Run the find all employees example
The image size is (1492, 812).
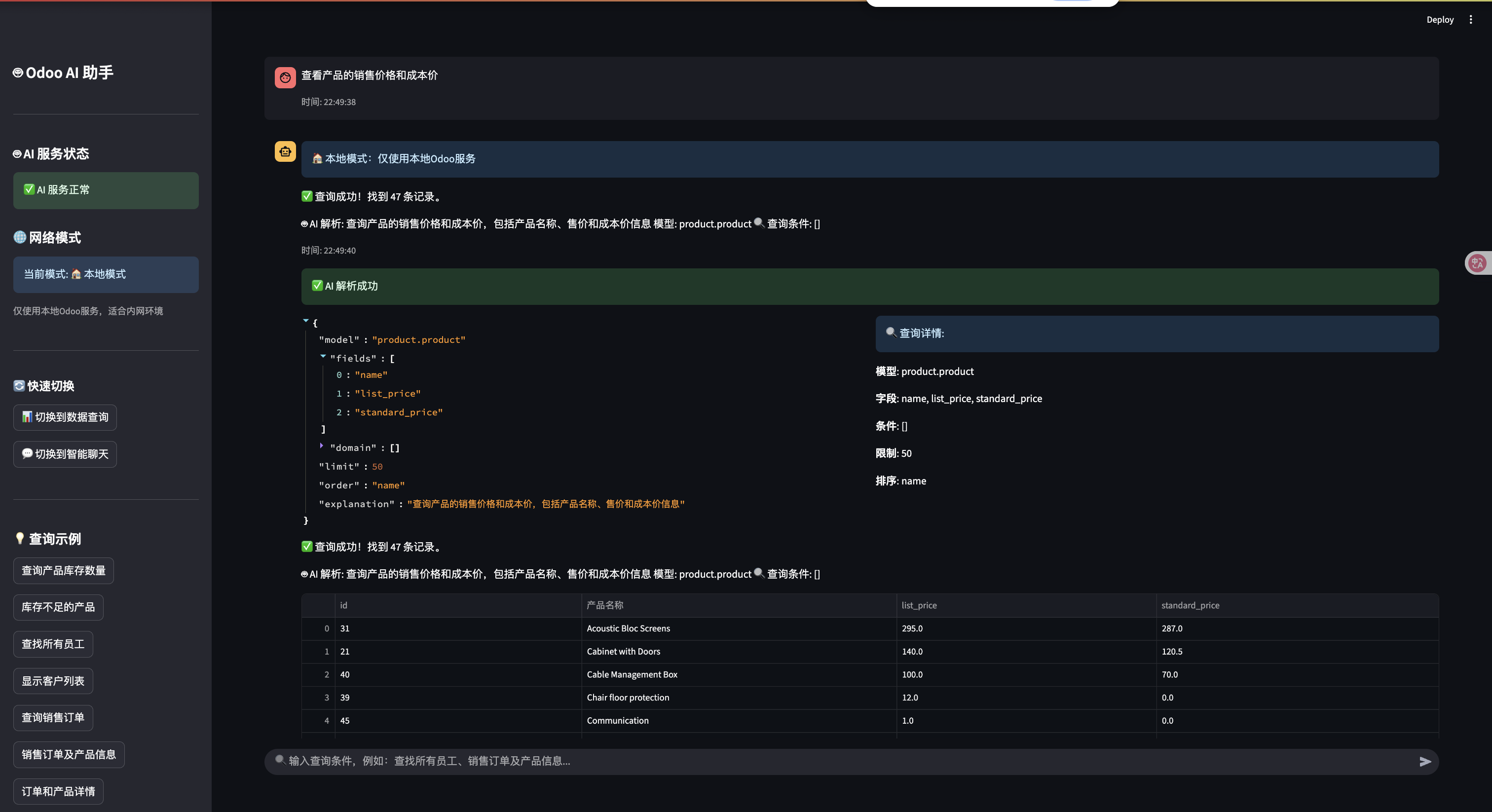[53, 644]
